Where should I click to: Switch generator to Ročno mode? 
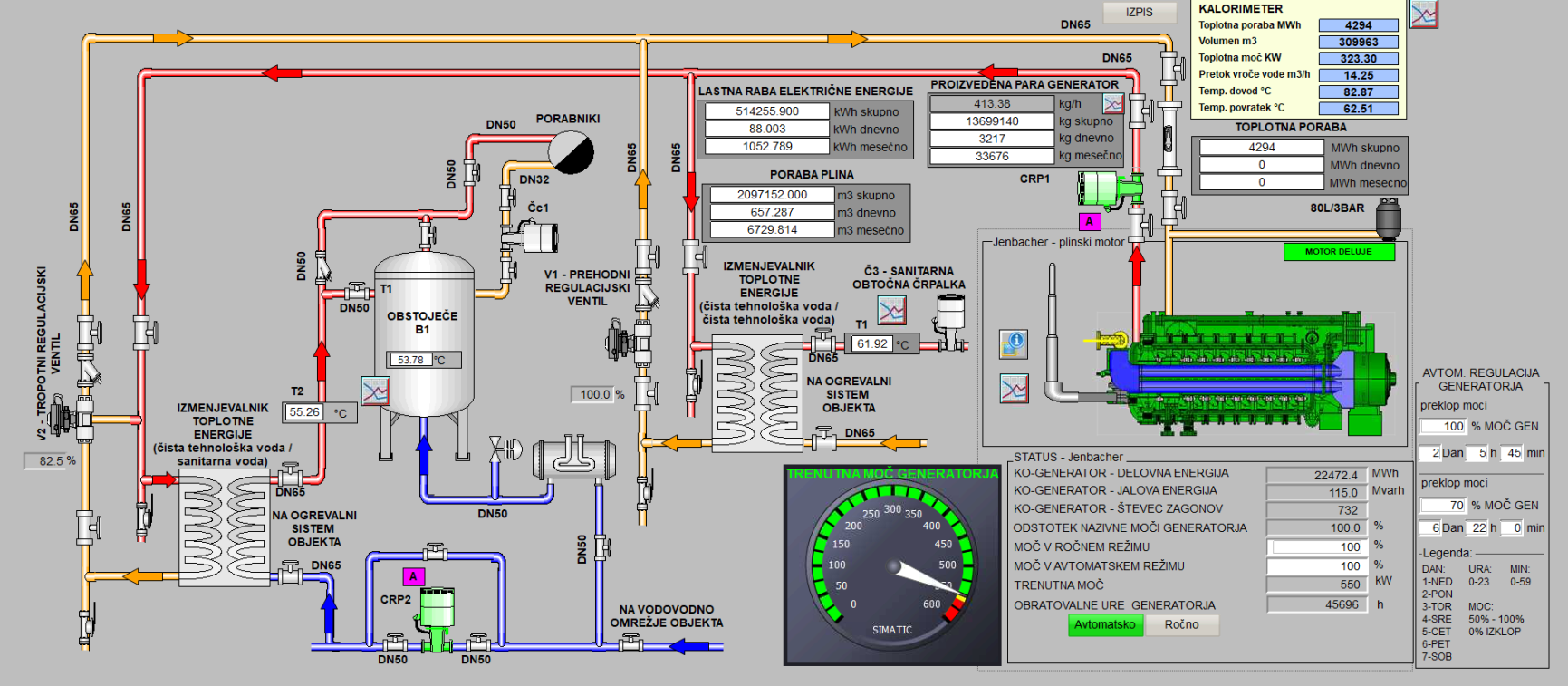pyautogui.click(x=1181, y=625)
